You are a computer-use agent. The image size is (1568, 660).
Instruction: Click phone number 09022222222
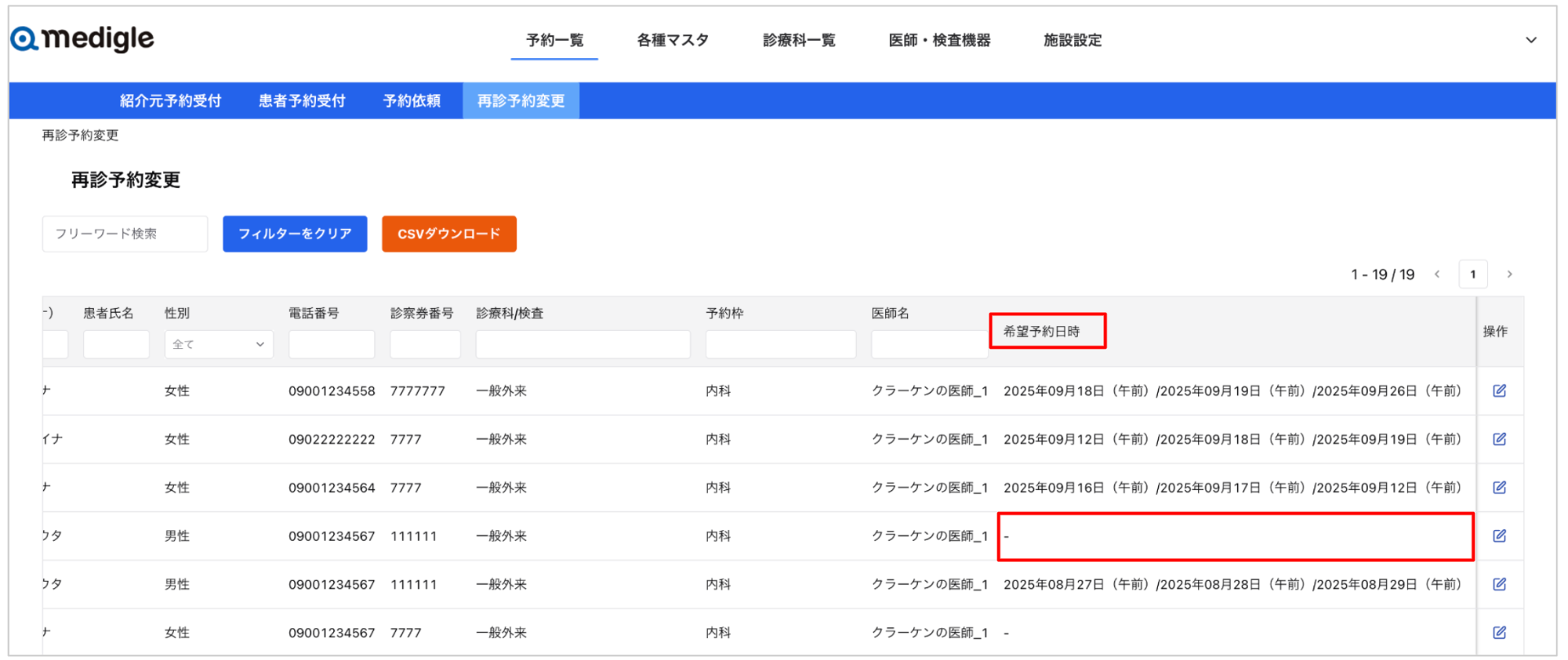[x=332, y=439]
